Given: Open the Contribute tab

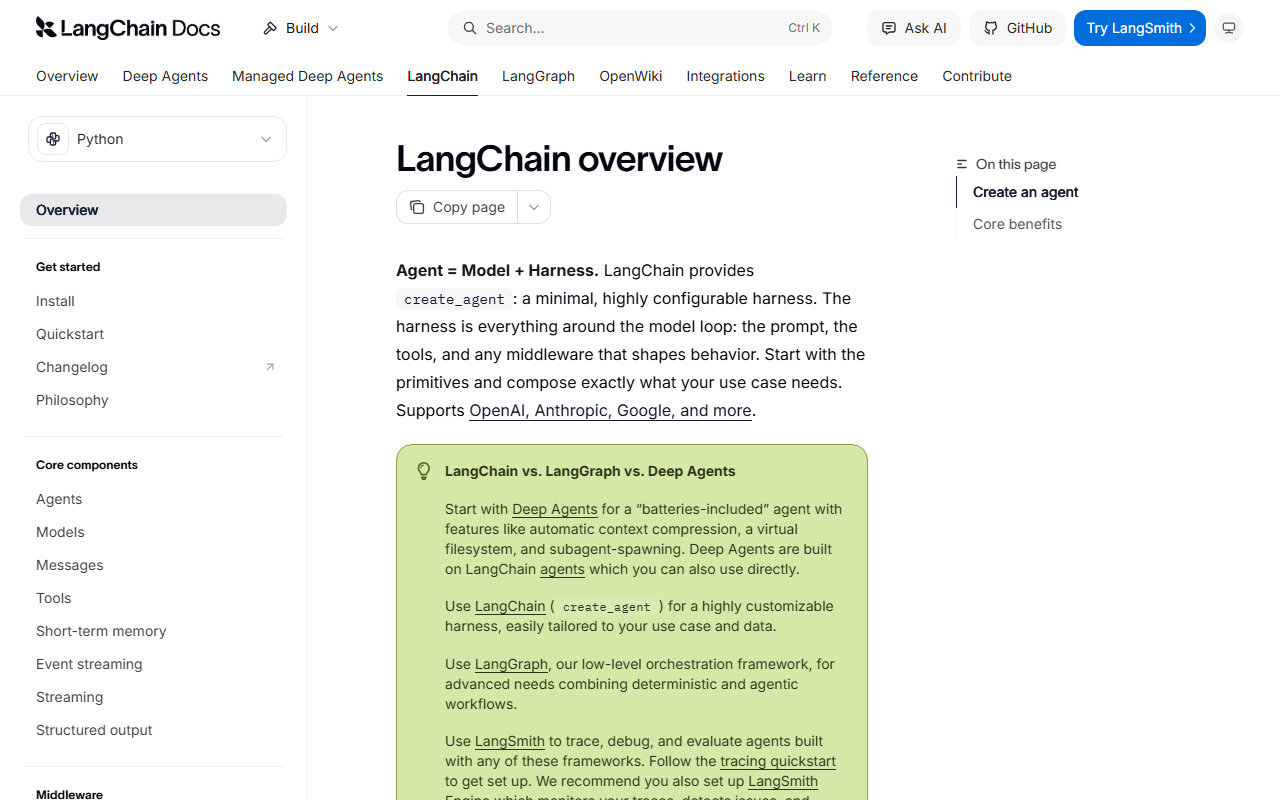Looking at the screenshot, I should pyautogui.click(x=977, y=76).
